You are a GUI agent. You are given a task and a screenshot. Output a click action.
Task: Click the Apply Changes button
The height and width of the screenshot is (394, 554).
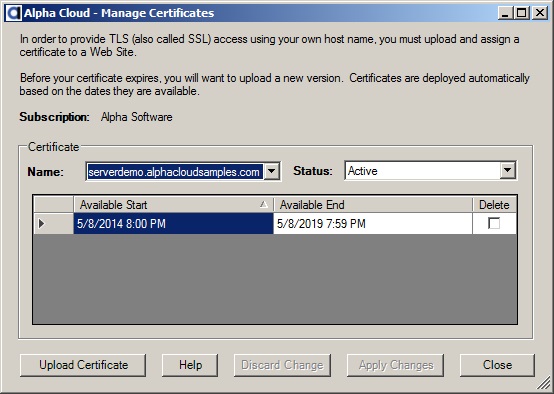(396, 365)
